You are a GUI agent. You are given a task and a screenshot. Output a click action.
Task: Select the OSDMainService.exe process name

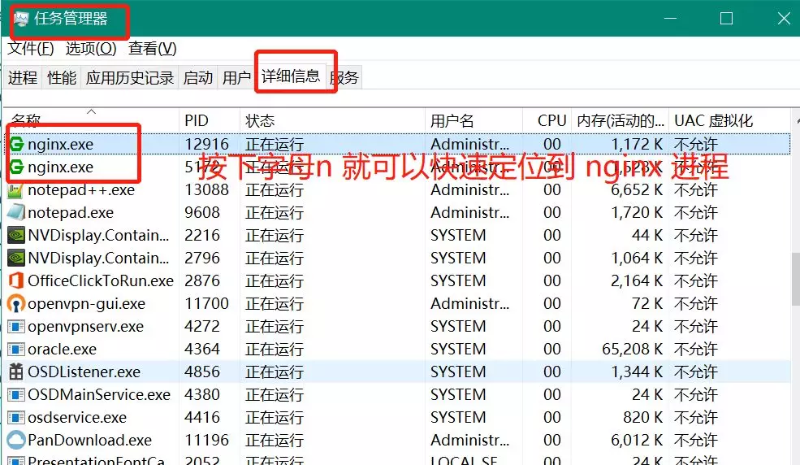[99, 395]
